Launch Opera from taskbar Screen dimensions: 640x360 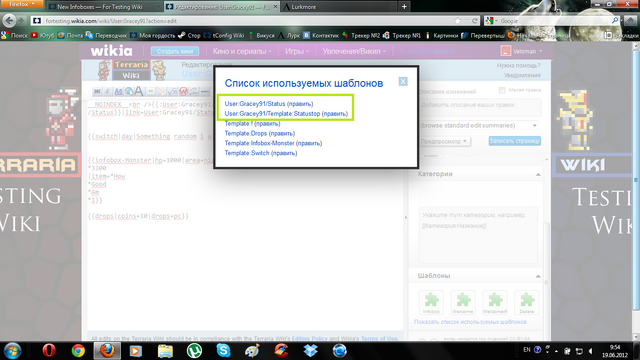coord(49,351)
